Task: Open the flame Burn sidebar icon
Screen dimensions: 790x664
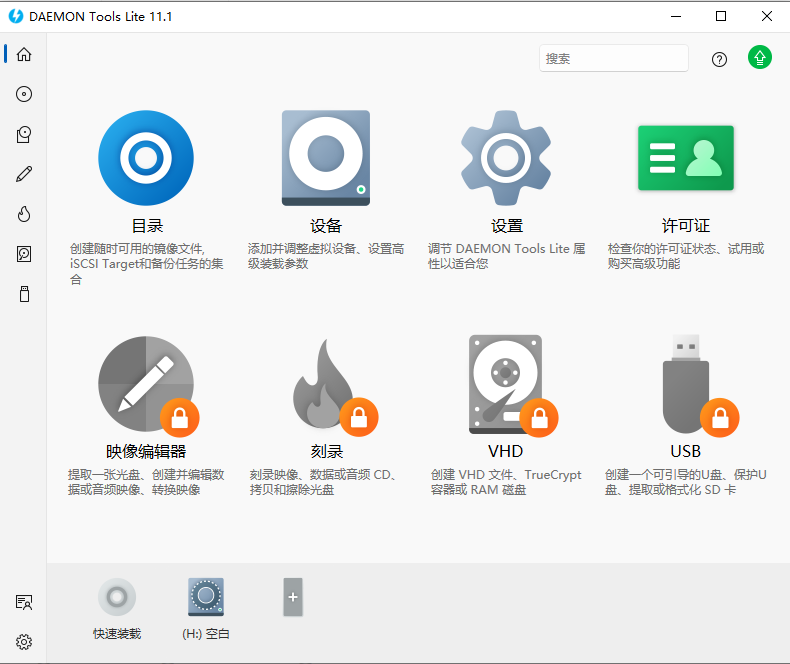Action: 24,214
